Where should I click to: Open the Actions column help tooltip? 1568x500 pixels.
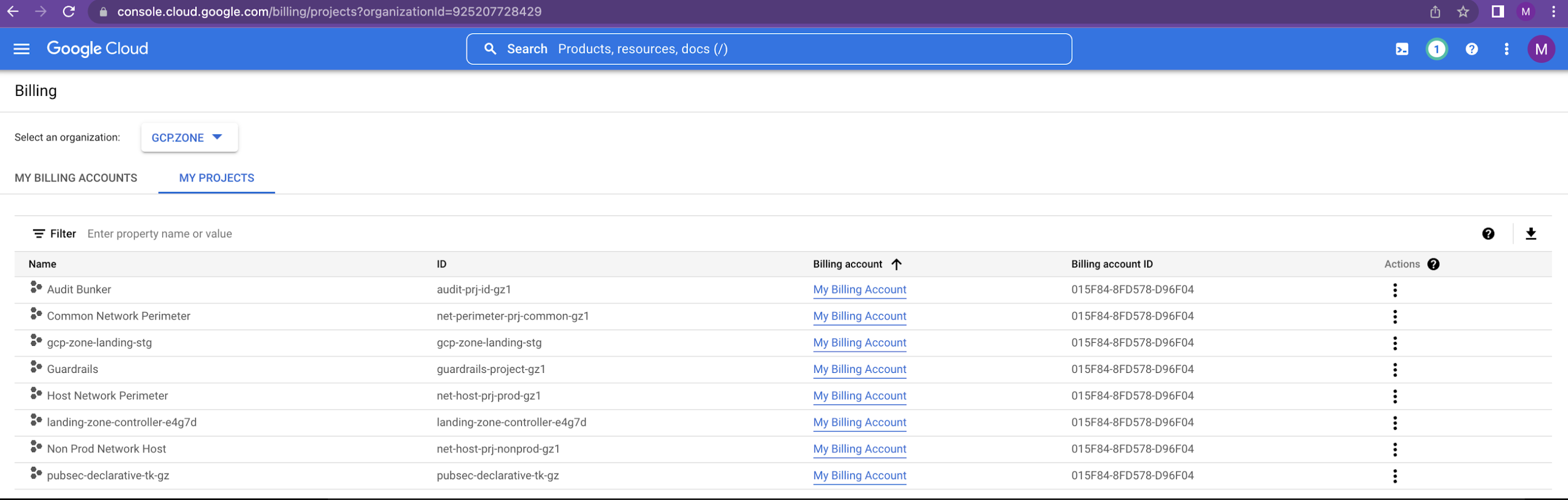tap(1434, 264)
